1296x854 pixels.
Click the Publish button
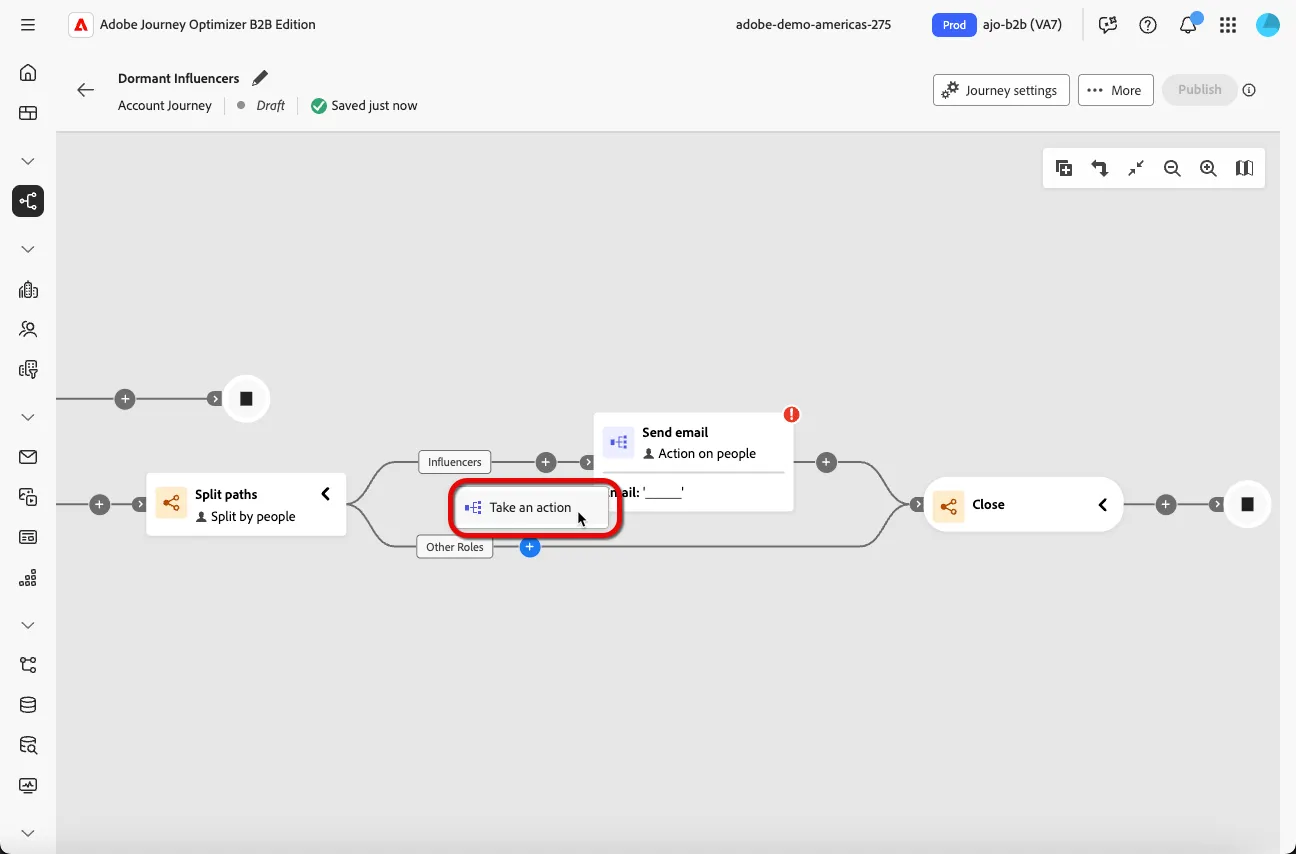[x=1199, y=90]
